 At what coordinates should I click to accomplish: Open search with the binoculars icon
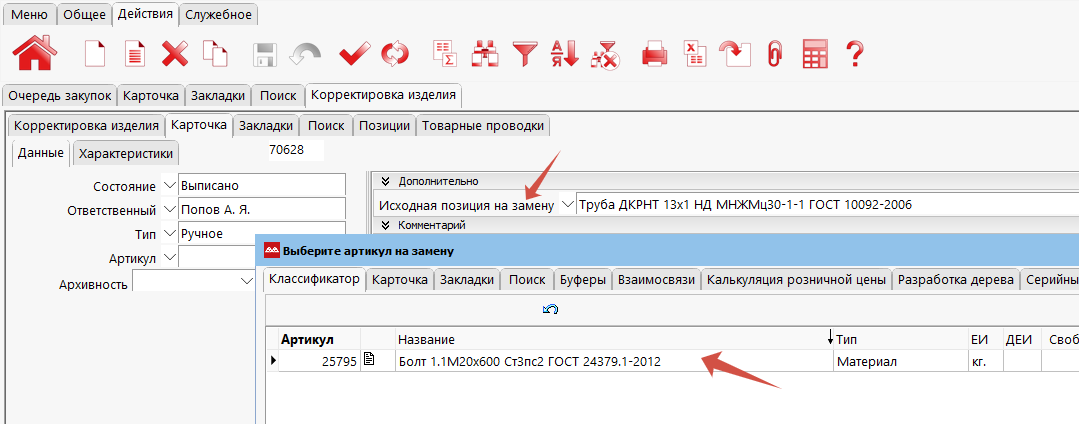[484, 53]
